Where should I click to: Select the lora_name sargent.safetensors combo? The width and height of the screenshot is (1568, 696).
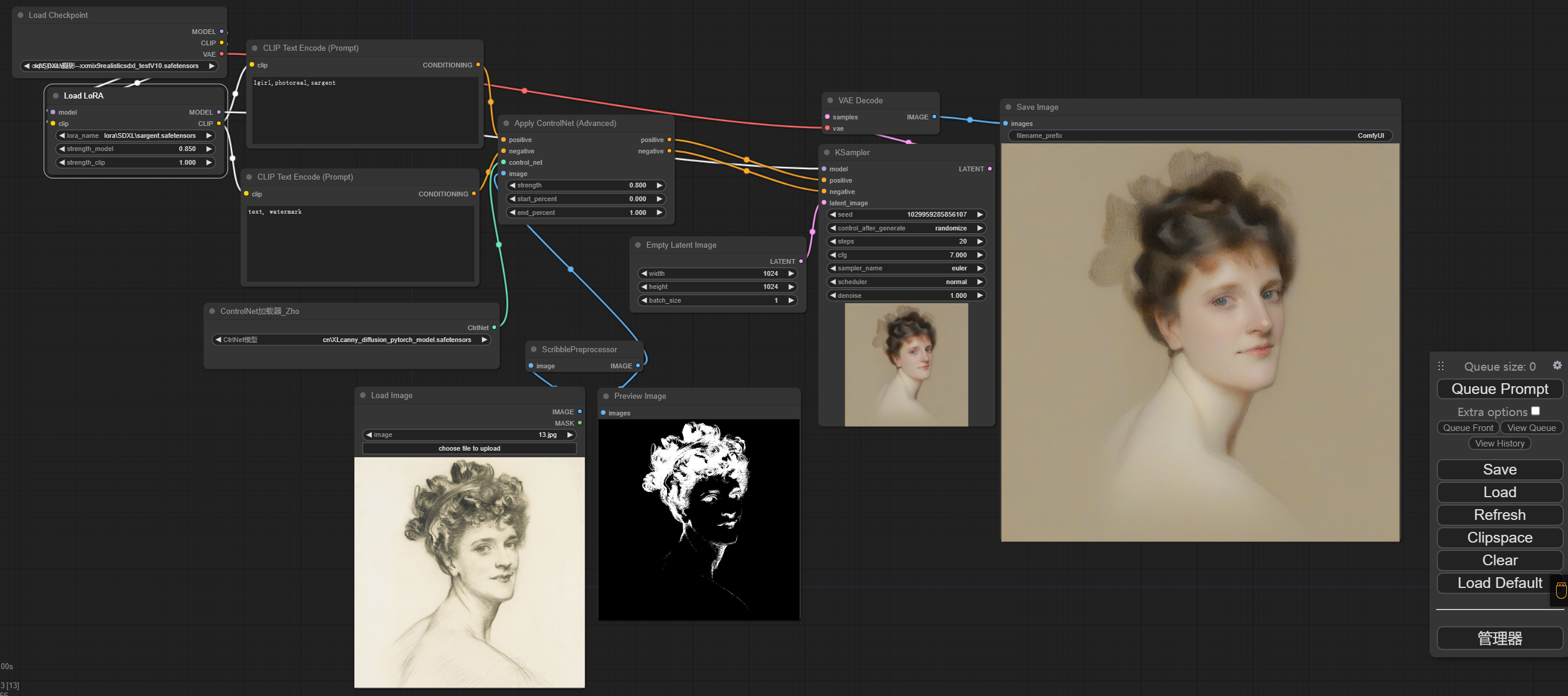[x=135, y=135]
